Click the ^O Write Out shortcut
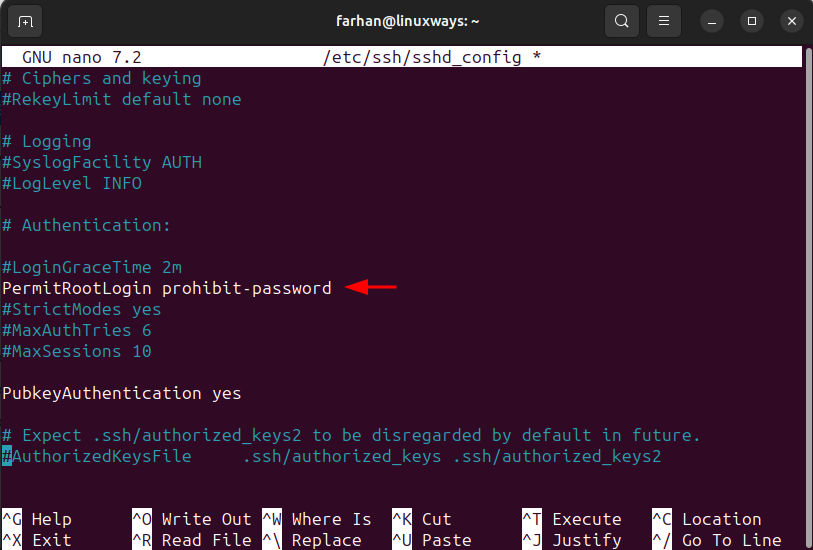Screen dimensions: 813x550 tap(192, 519)
